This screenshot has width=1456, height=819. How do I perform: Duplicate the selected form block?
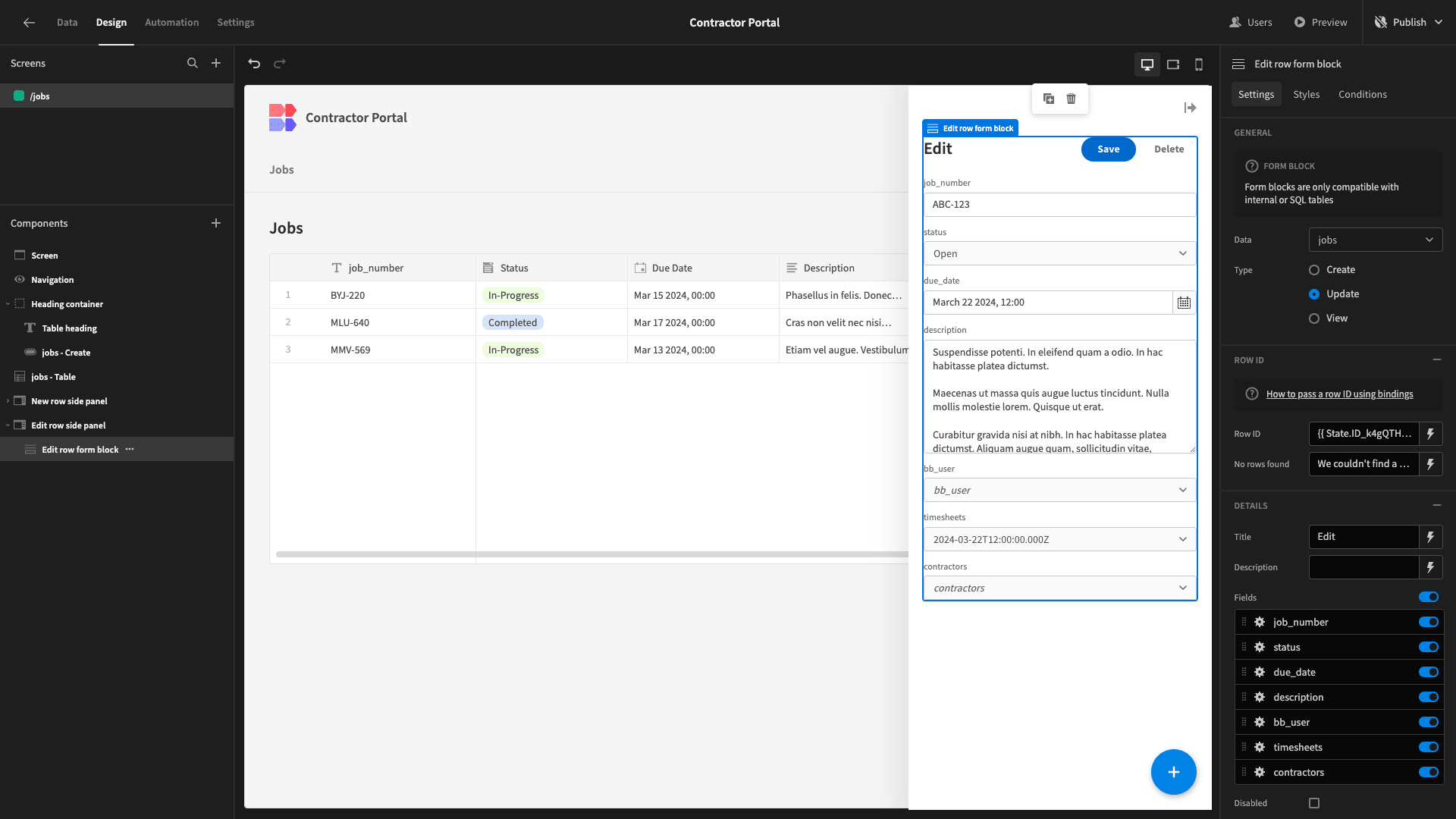click(1049, 99)
